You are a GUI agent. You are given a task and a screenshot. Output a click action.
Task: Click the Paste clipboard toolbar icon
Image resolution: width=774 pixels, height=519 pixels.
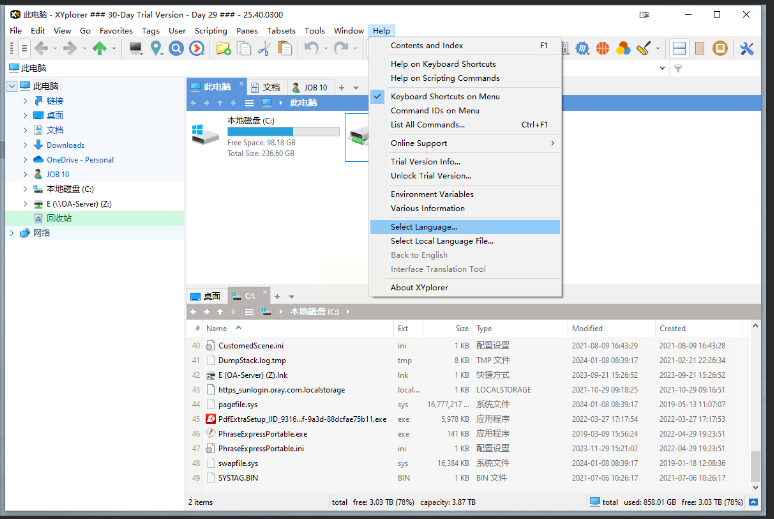[x=285, y=48]
